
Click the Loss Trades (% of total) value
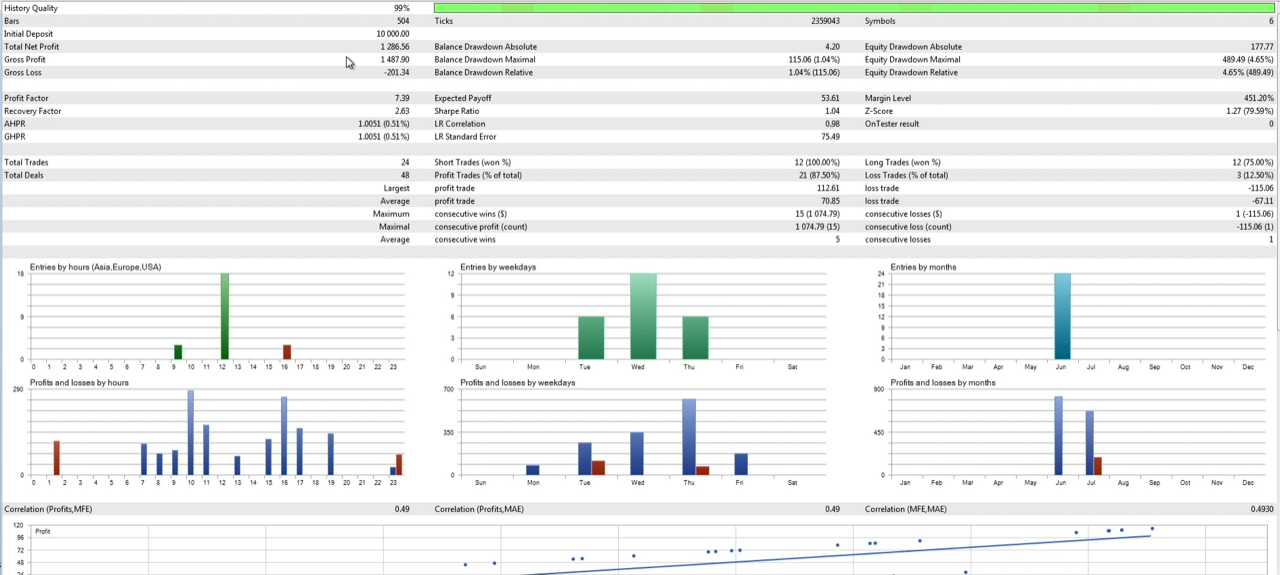(1254, 176)
